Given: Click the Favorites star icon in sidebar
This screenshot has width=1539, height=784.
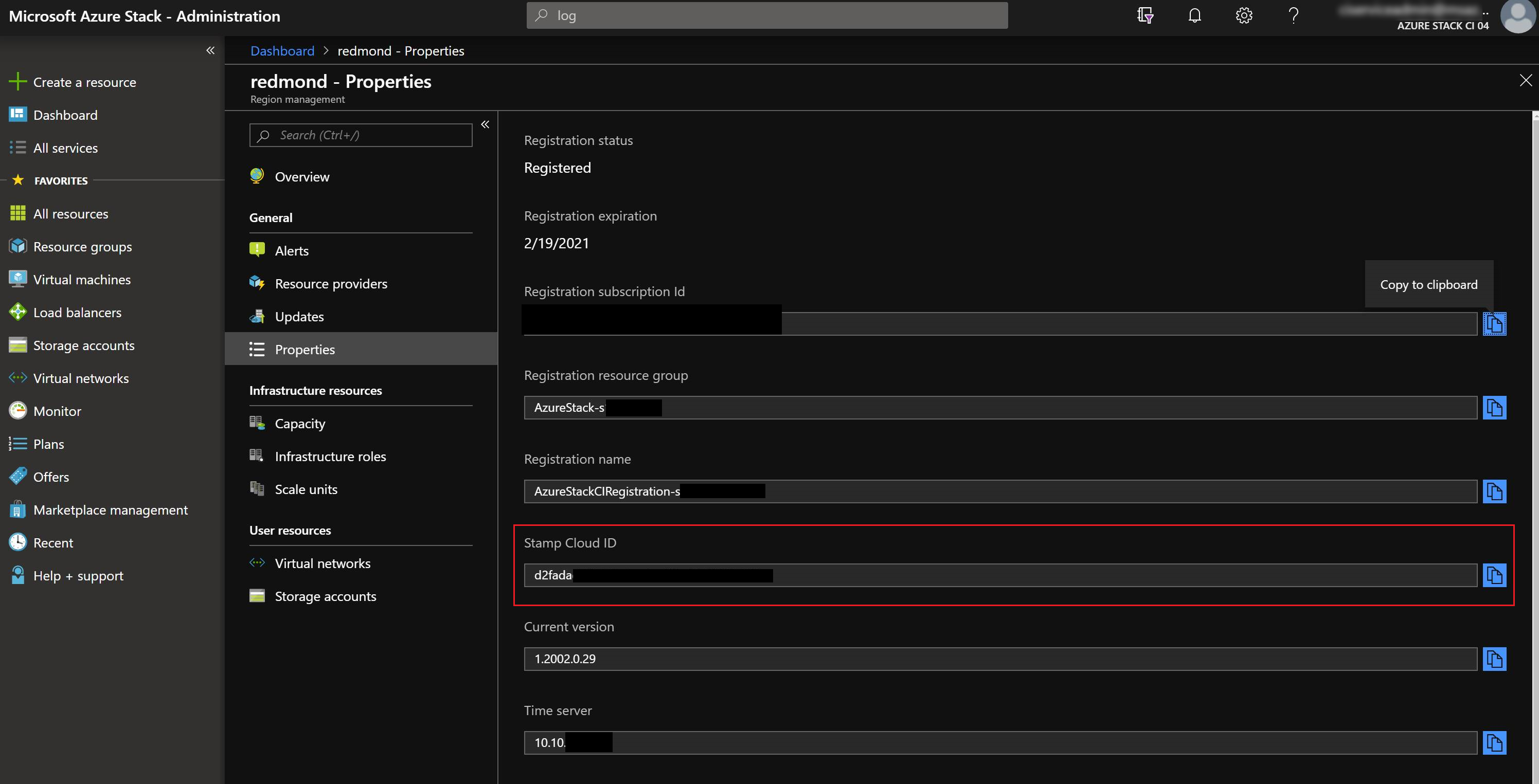Looking at the screenshot, I should pos(17,179).
